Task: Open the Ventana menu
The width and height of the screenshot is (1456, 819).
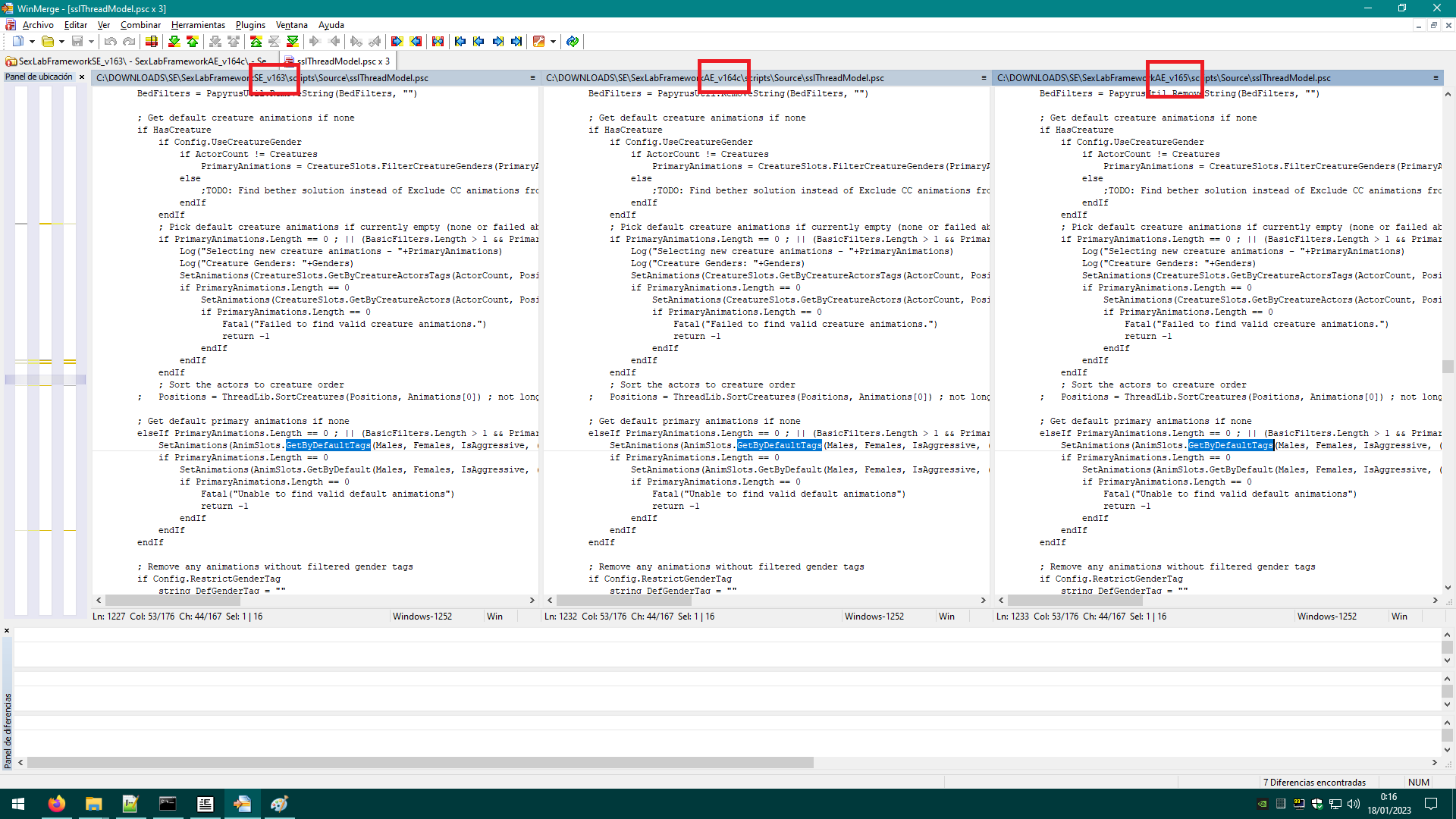Action: pos(292,25)
